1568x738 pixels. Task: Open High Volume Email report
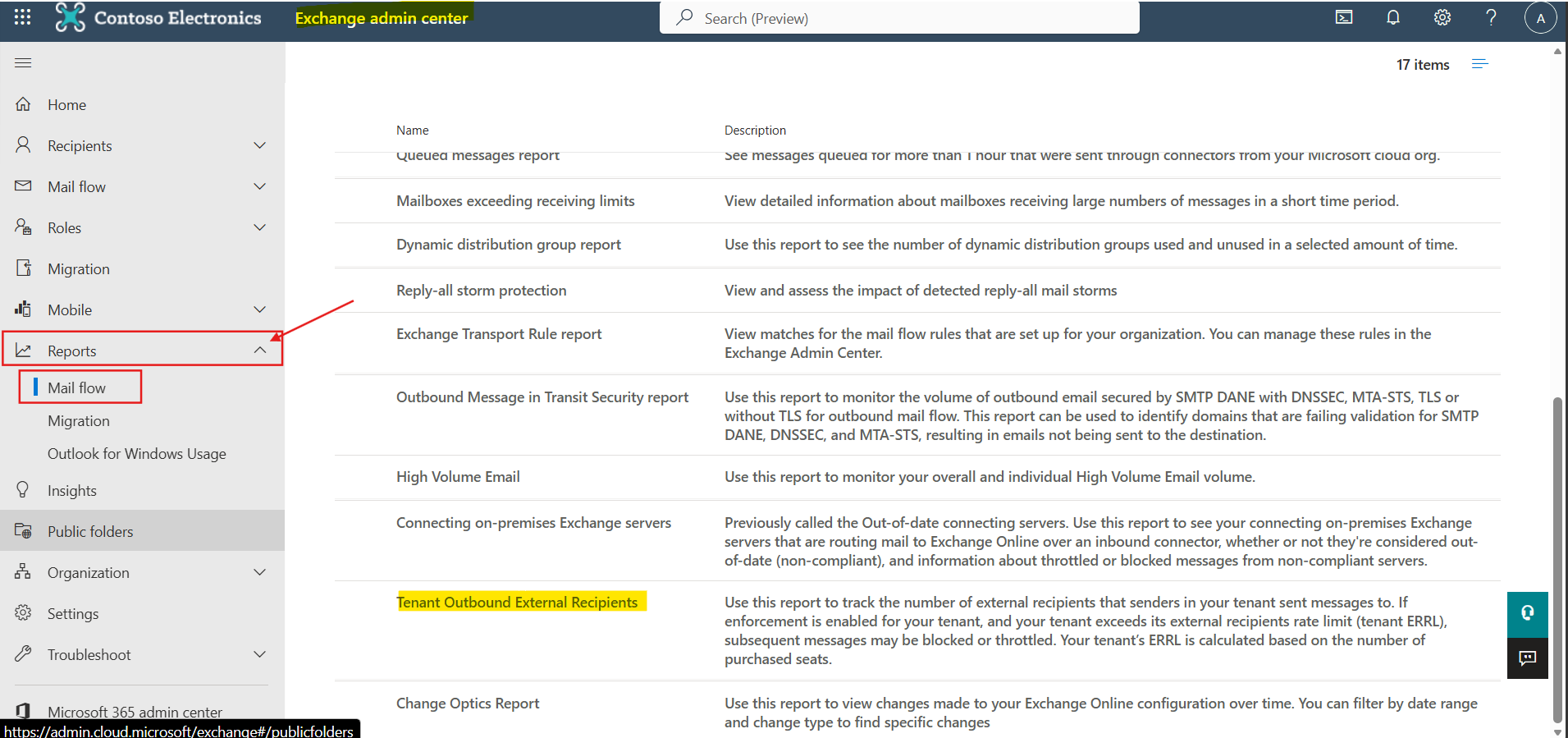tap(458, 476)
